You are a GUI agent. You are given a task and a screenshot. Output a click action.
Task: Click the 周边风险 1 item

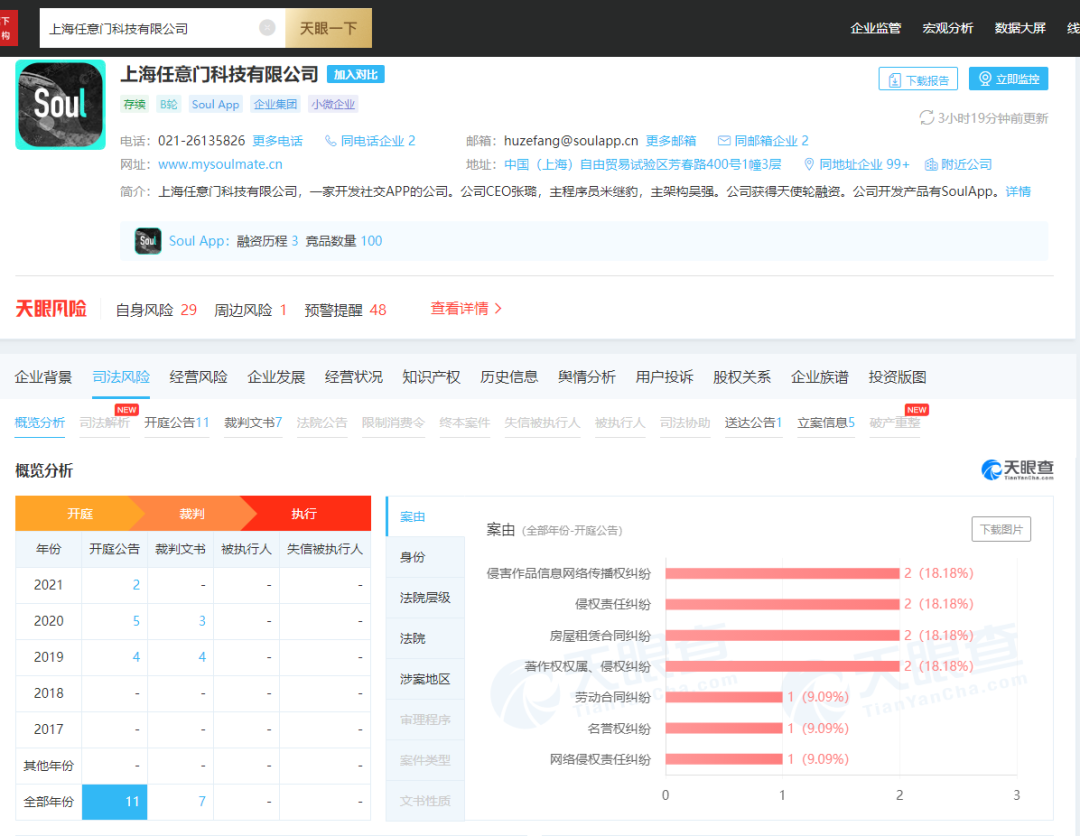[x=250, y=311]
